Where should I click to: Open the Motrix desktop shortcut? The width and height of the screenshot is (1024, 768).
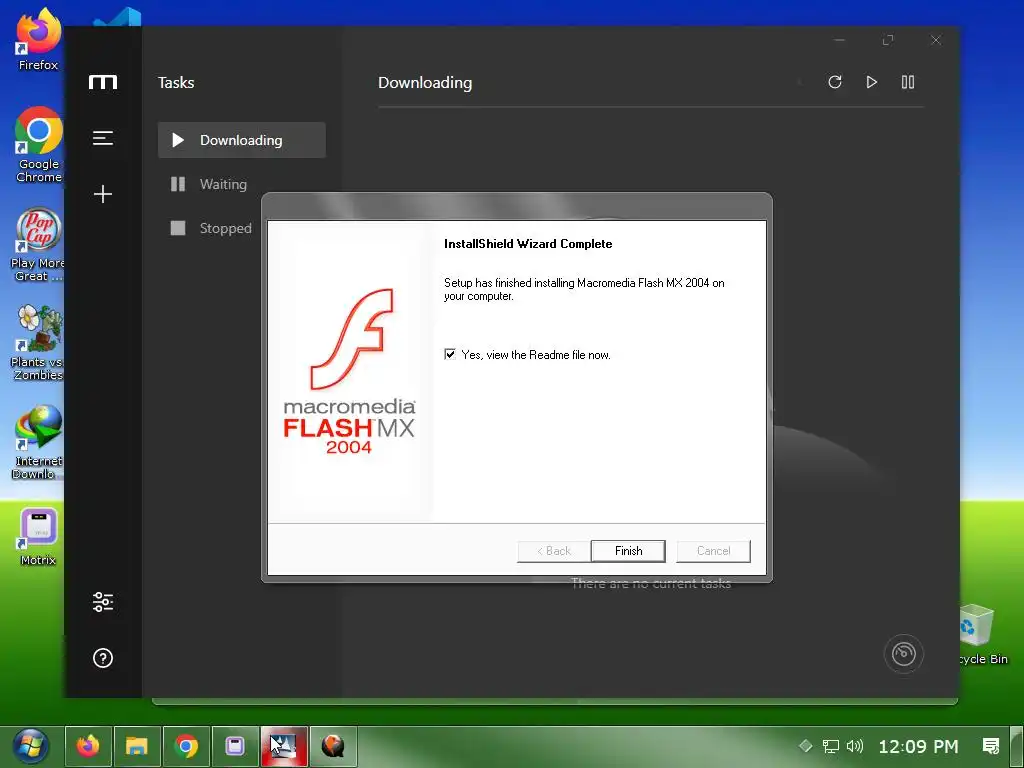coord(38,537)
